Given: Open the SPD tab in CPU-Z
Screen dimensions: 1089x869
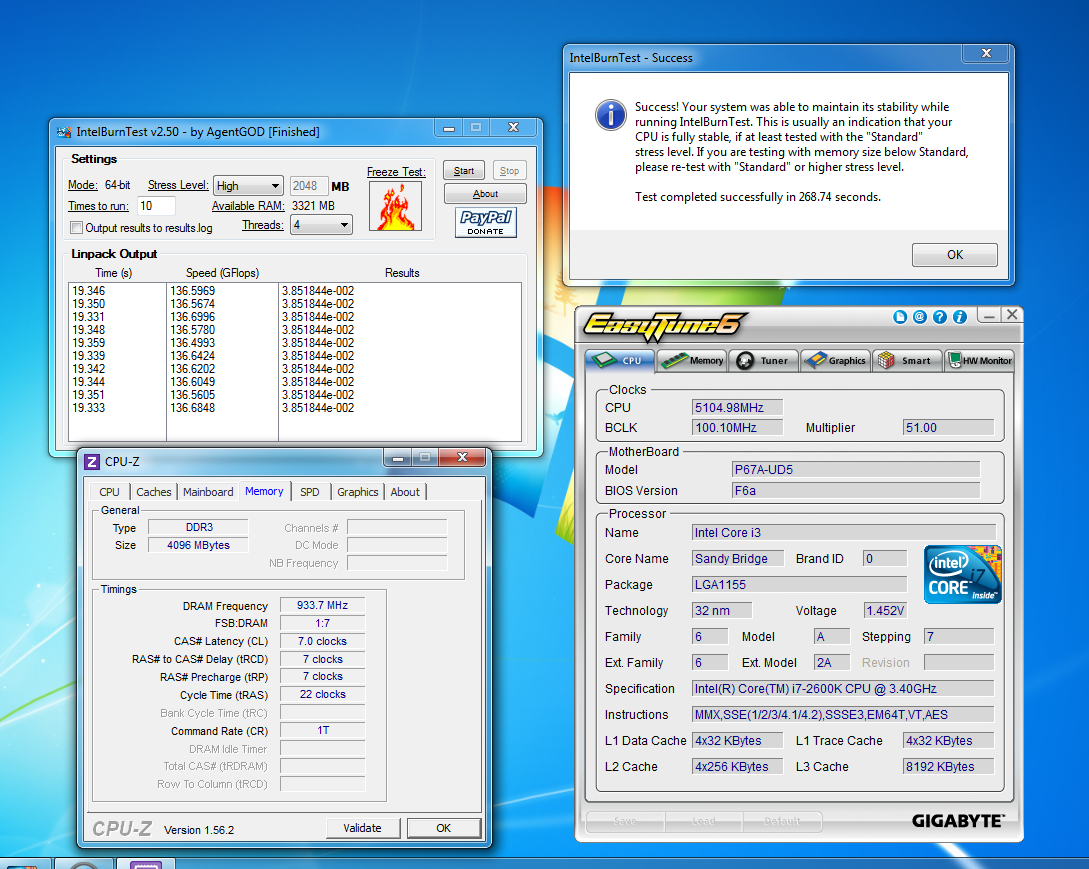Looking at the screenshot, I should (310, 492).
